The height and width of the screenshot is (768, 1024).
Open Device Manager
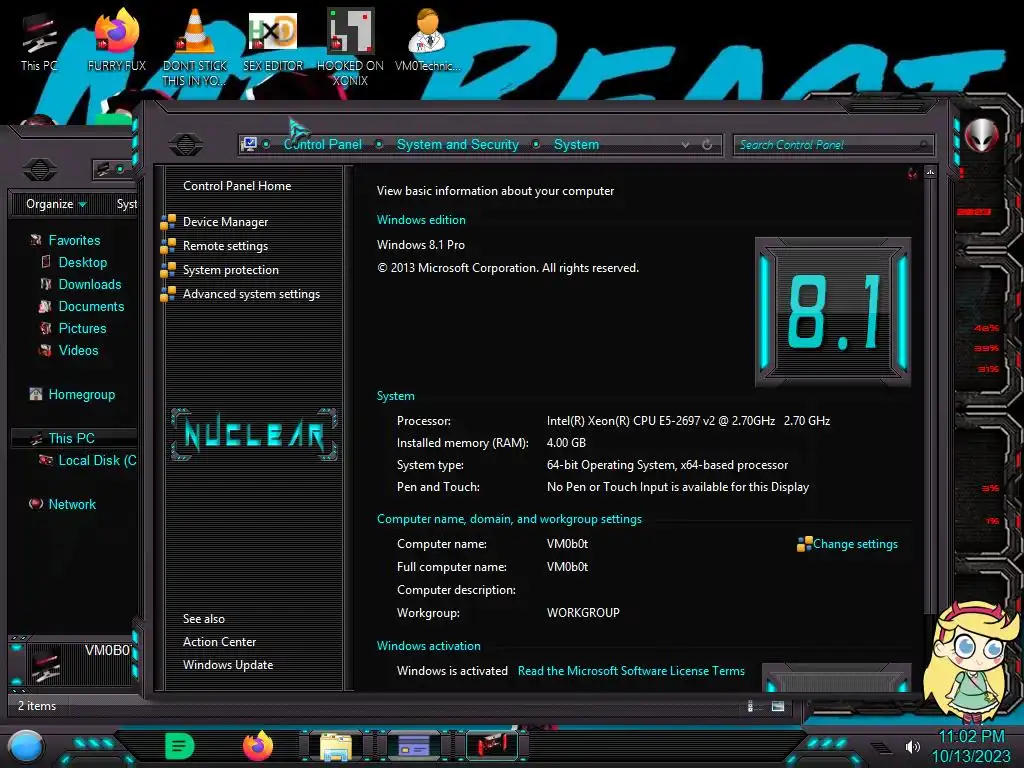[225, 222]
